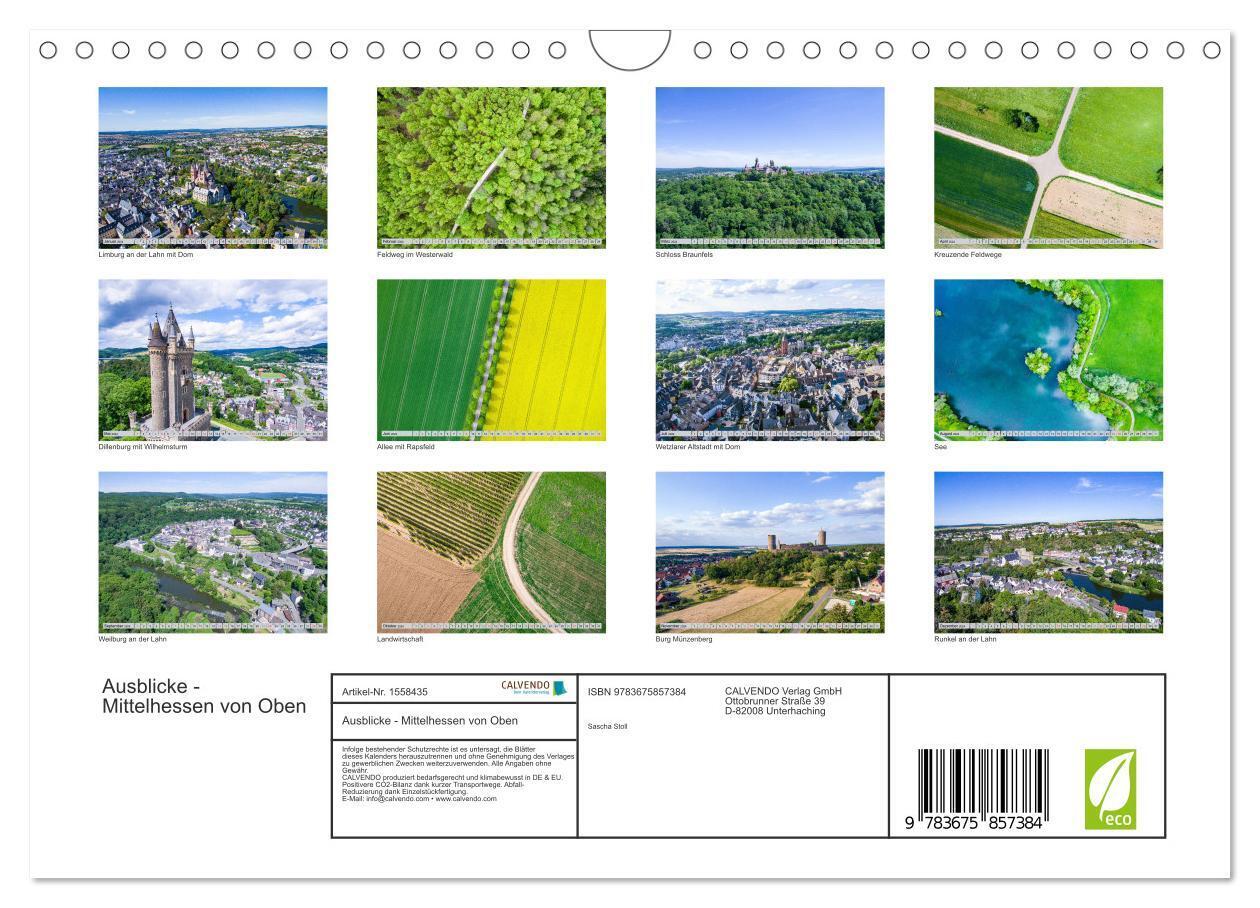Click the large title 'Ausblicke - Mittelhessen von Oben'
The image size is (1260, 908).
[204, 697]
